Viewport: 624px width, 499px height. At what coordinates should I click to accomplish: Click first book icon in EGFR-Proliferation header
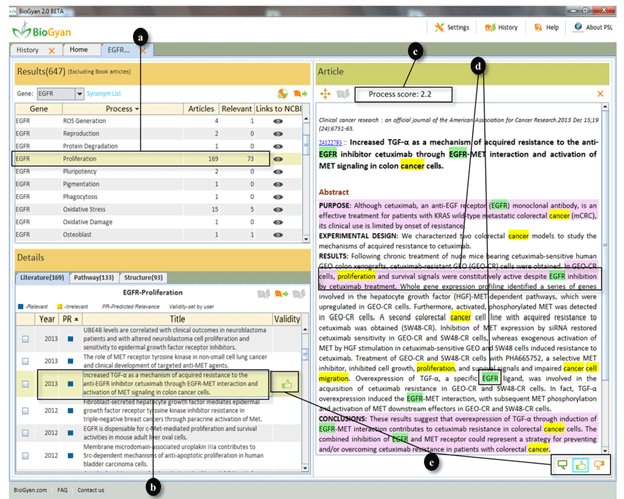263,294
